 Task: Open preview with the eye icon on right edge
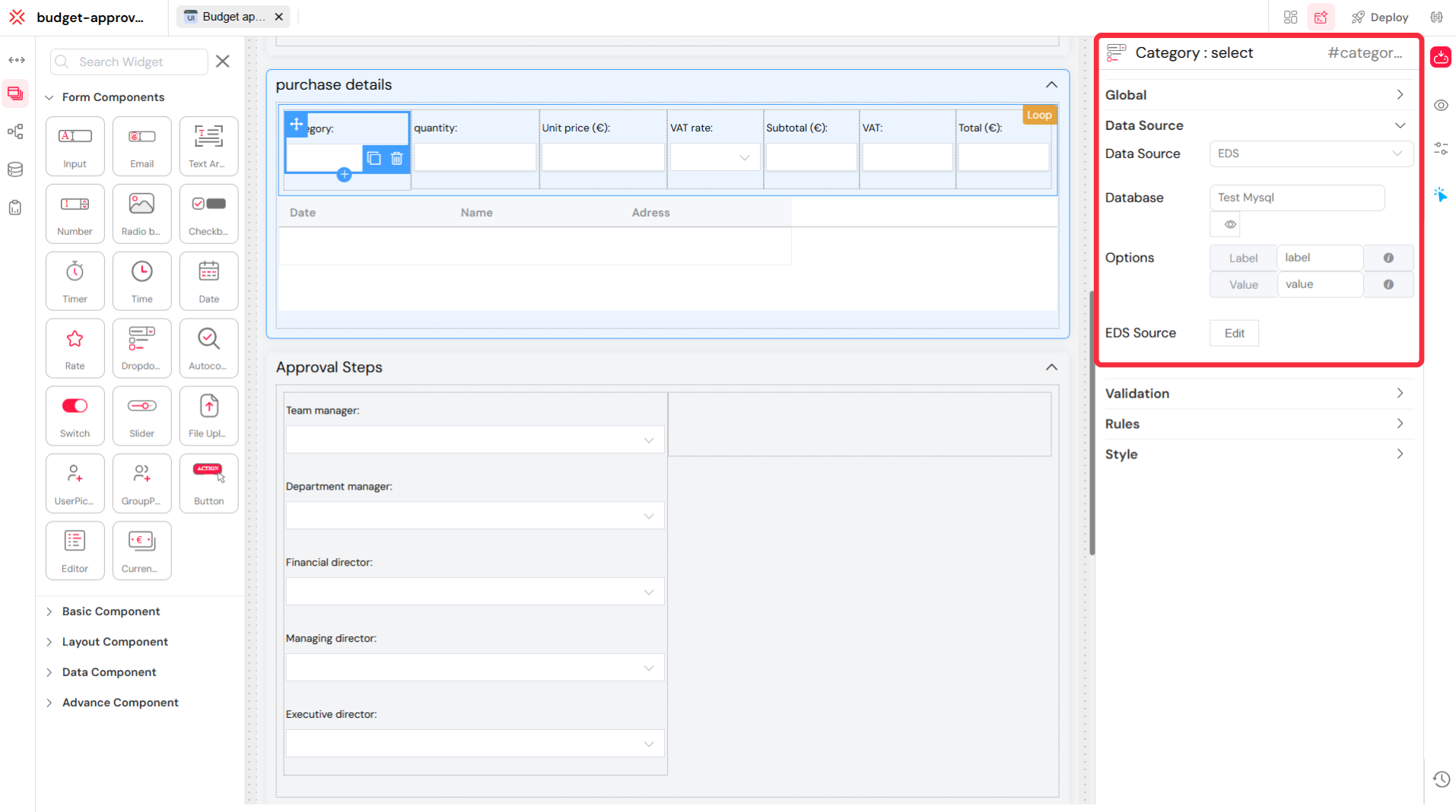coord(1442,105)
